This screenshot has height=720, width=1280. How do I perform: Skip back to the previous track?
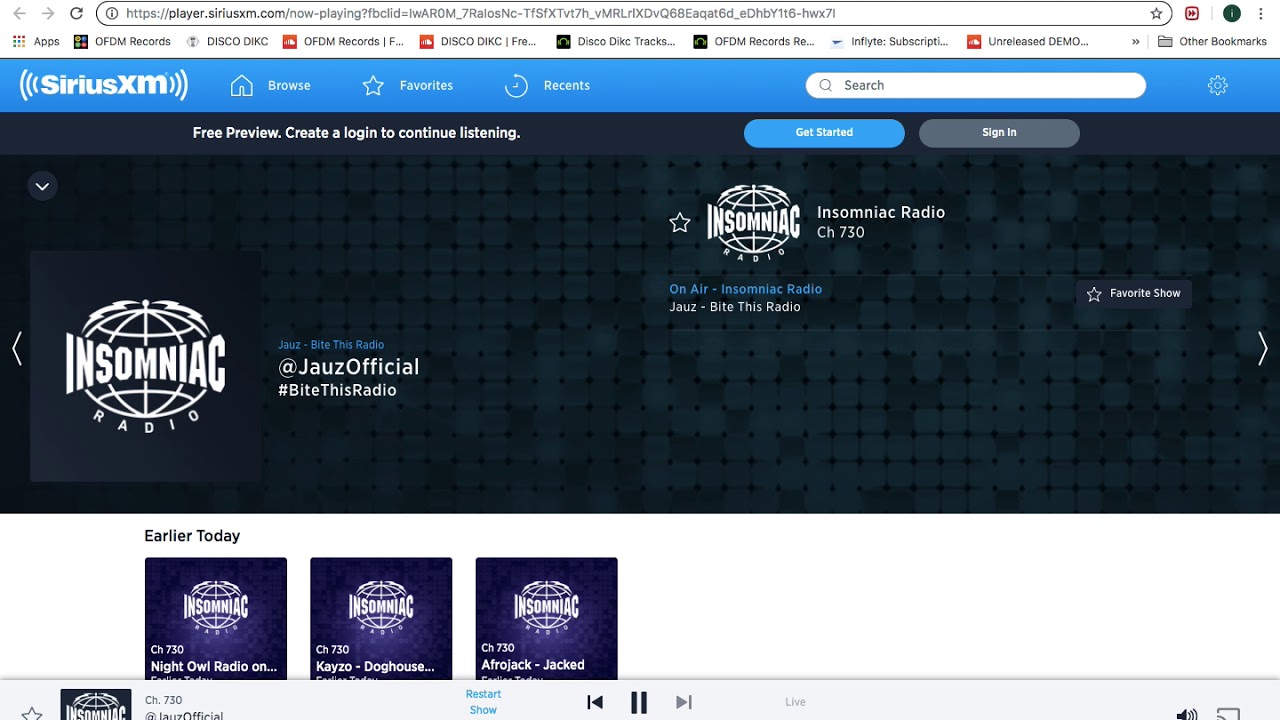coord(595,702)
